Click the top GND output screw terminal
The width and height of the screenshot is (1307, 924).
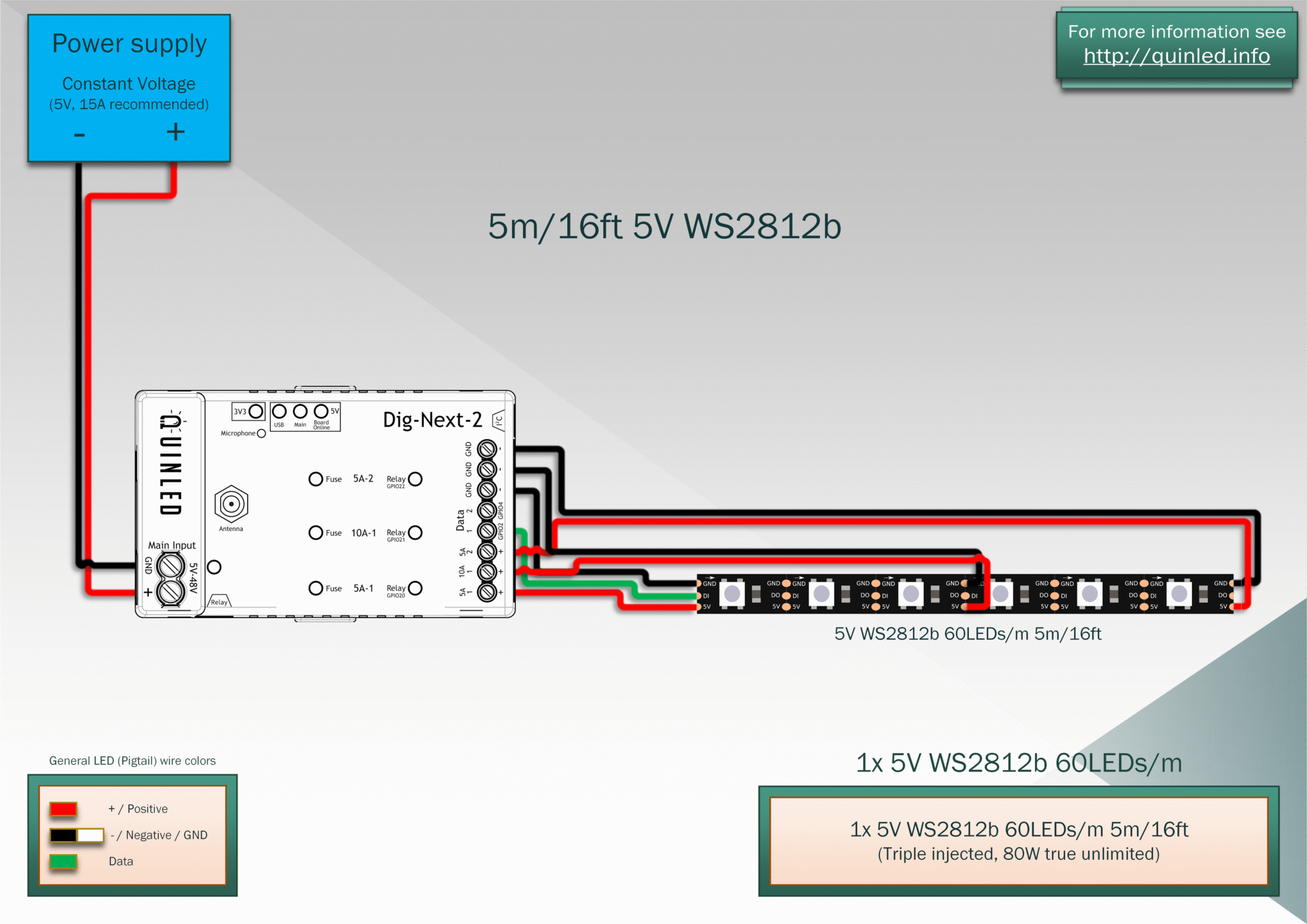tap(487, 449)
